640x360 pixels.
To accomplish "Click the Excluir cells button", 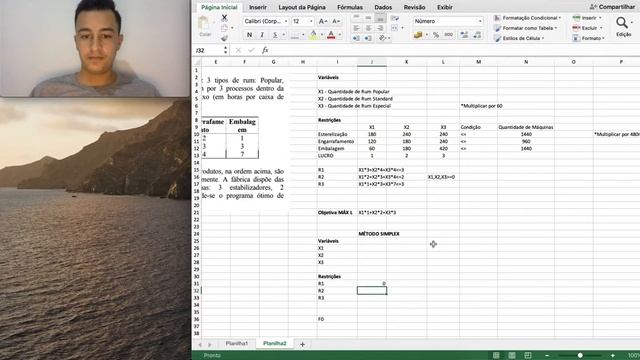I will pyautogui.click(x=588, y=28).
